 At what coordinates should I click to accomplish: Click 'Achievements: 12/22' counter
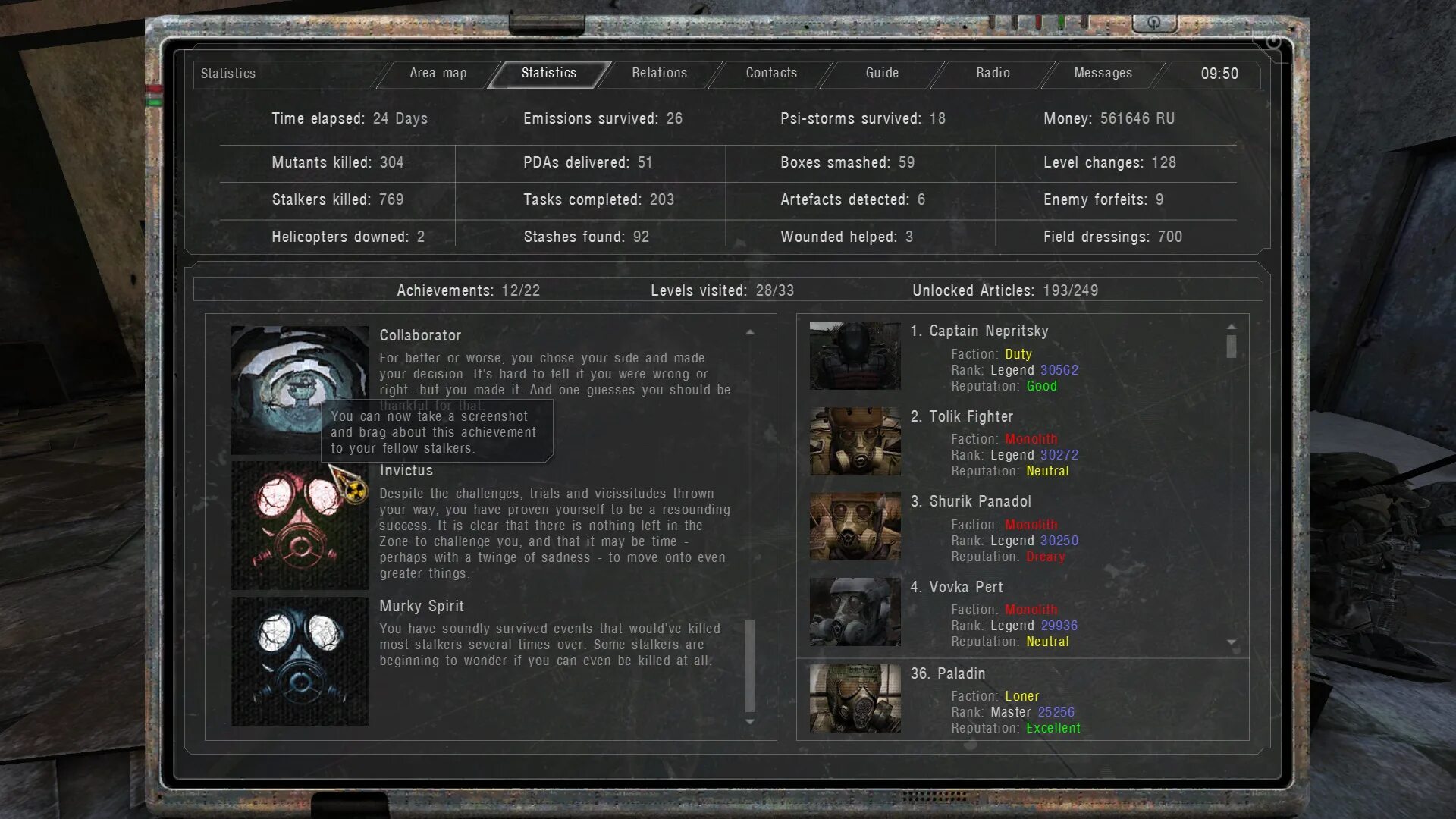(x=469, y=290)
